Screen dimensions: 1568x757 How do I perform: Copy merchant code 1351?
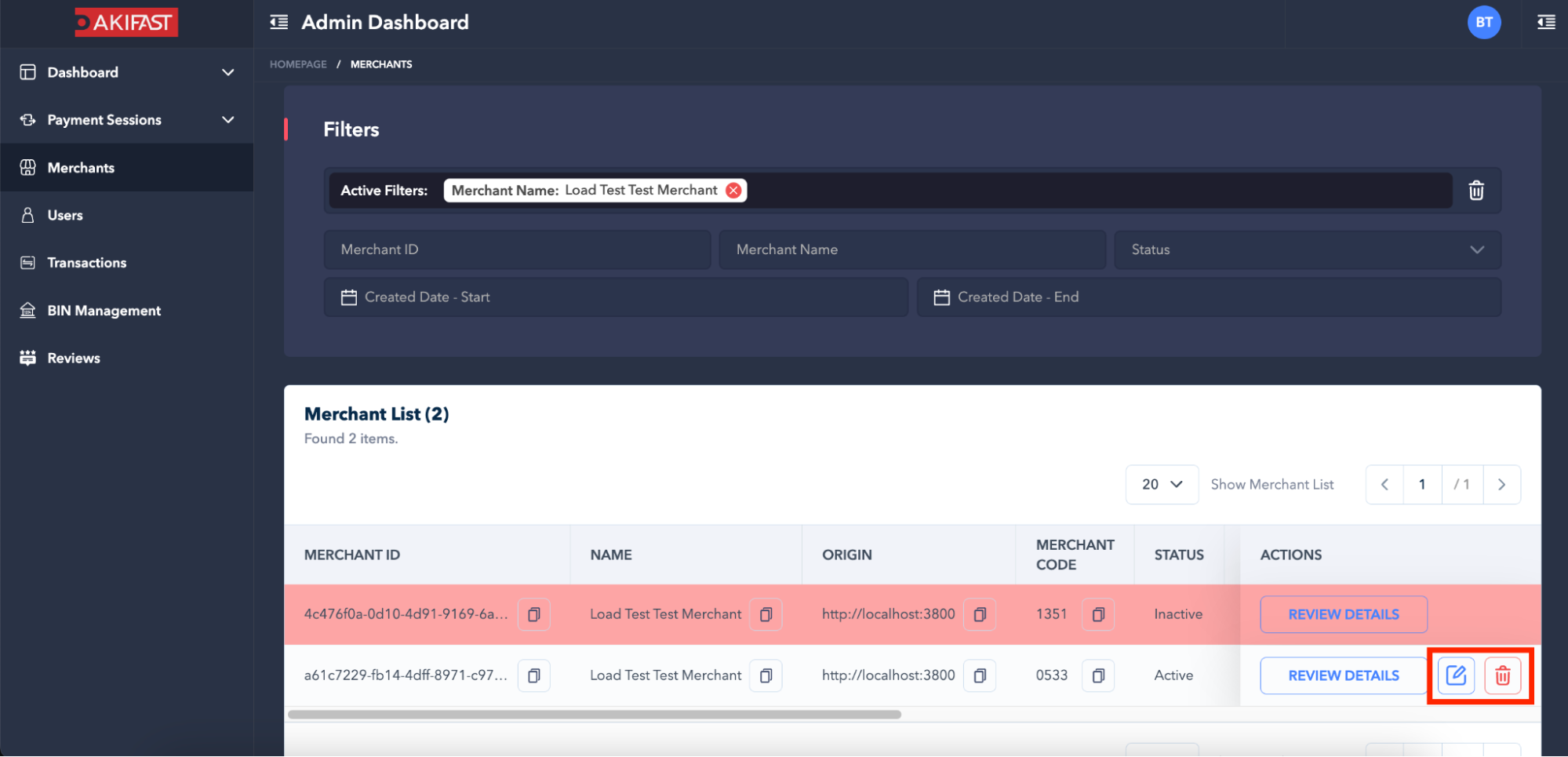tap(1098, 614)
